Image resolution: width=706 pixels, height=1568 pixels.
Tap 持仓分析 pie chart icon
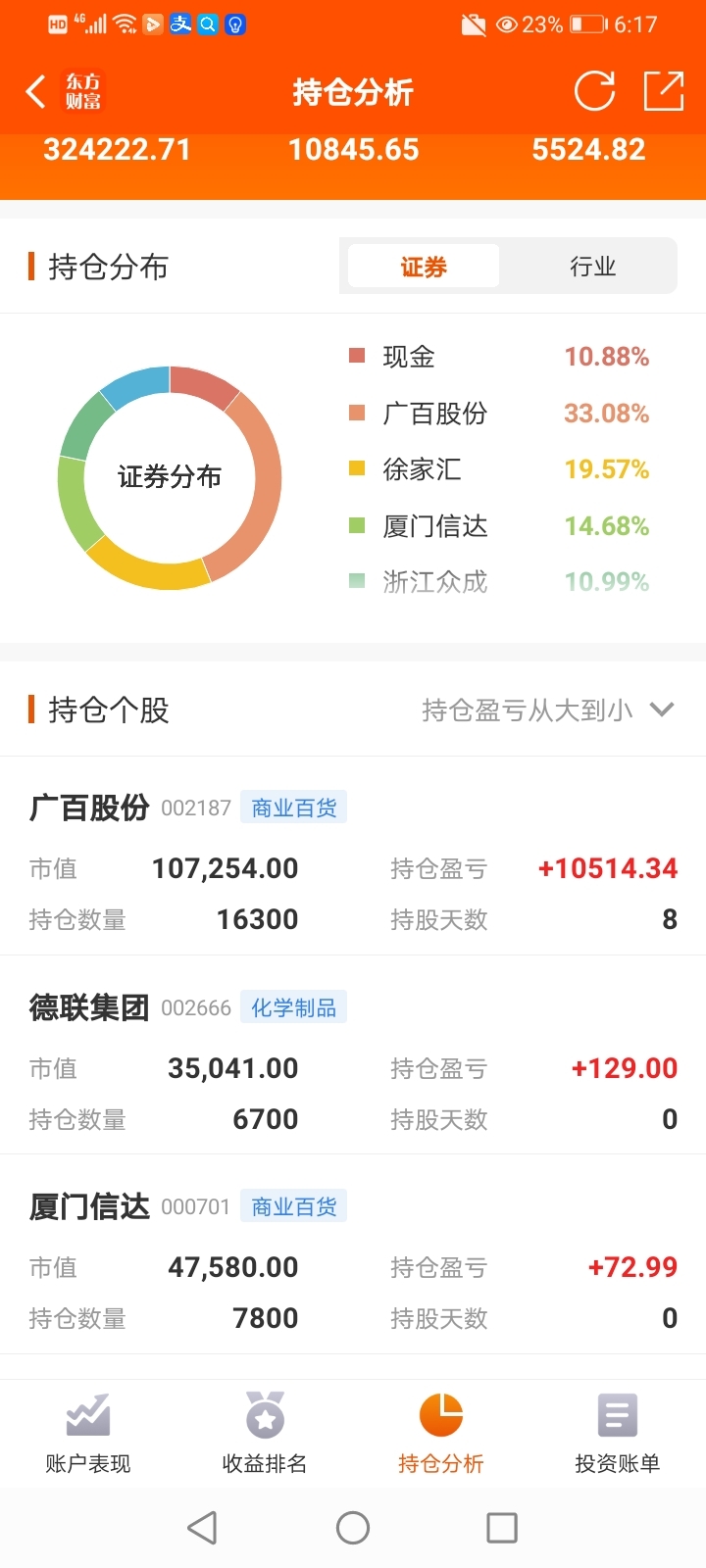(x=441, y=1415)
